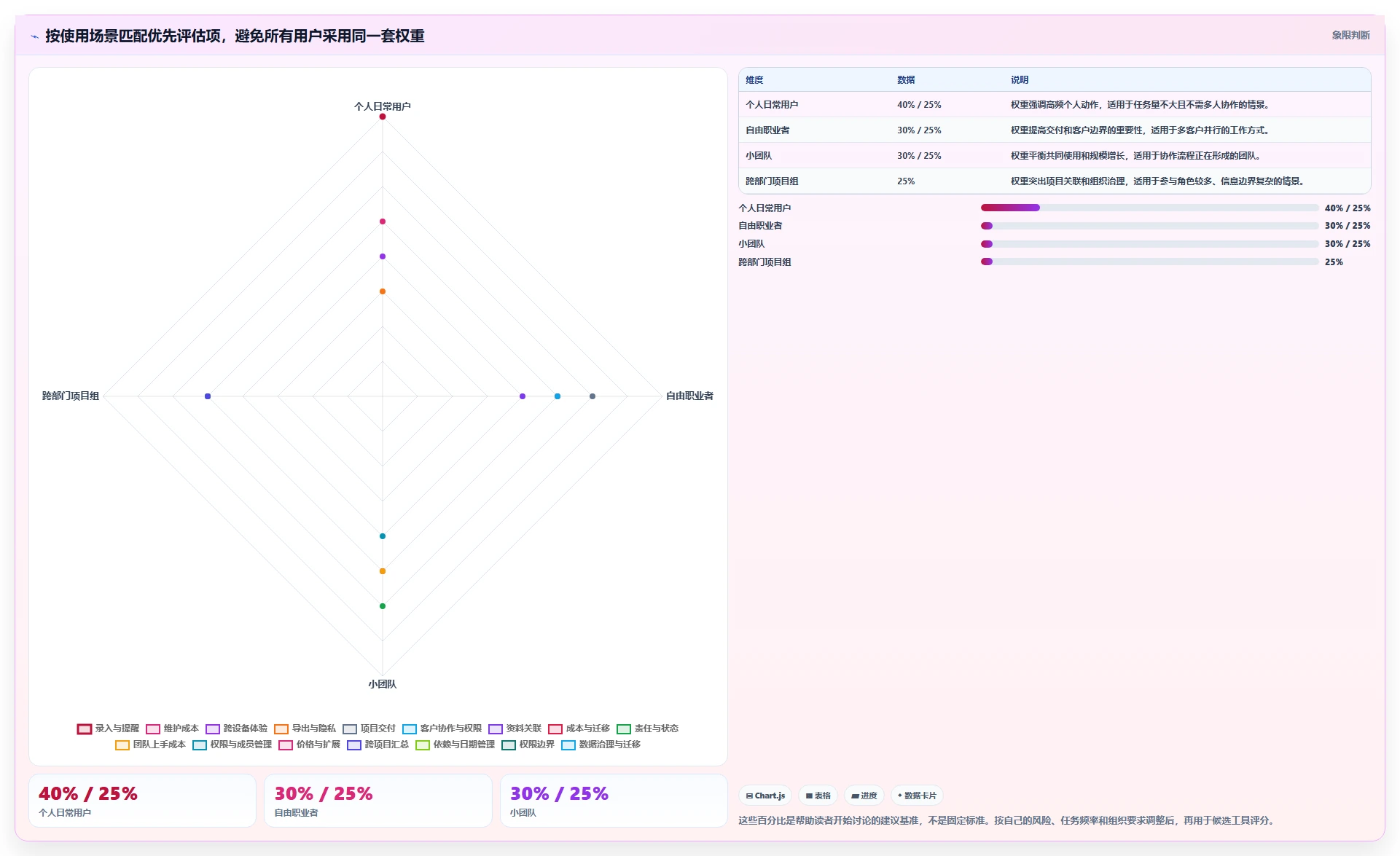Toggle the 责任与状态 legend item
This screenshot has width=1400, height=856.
coord(647,729)
